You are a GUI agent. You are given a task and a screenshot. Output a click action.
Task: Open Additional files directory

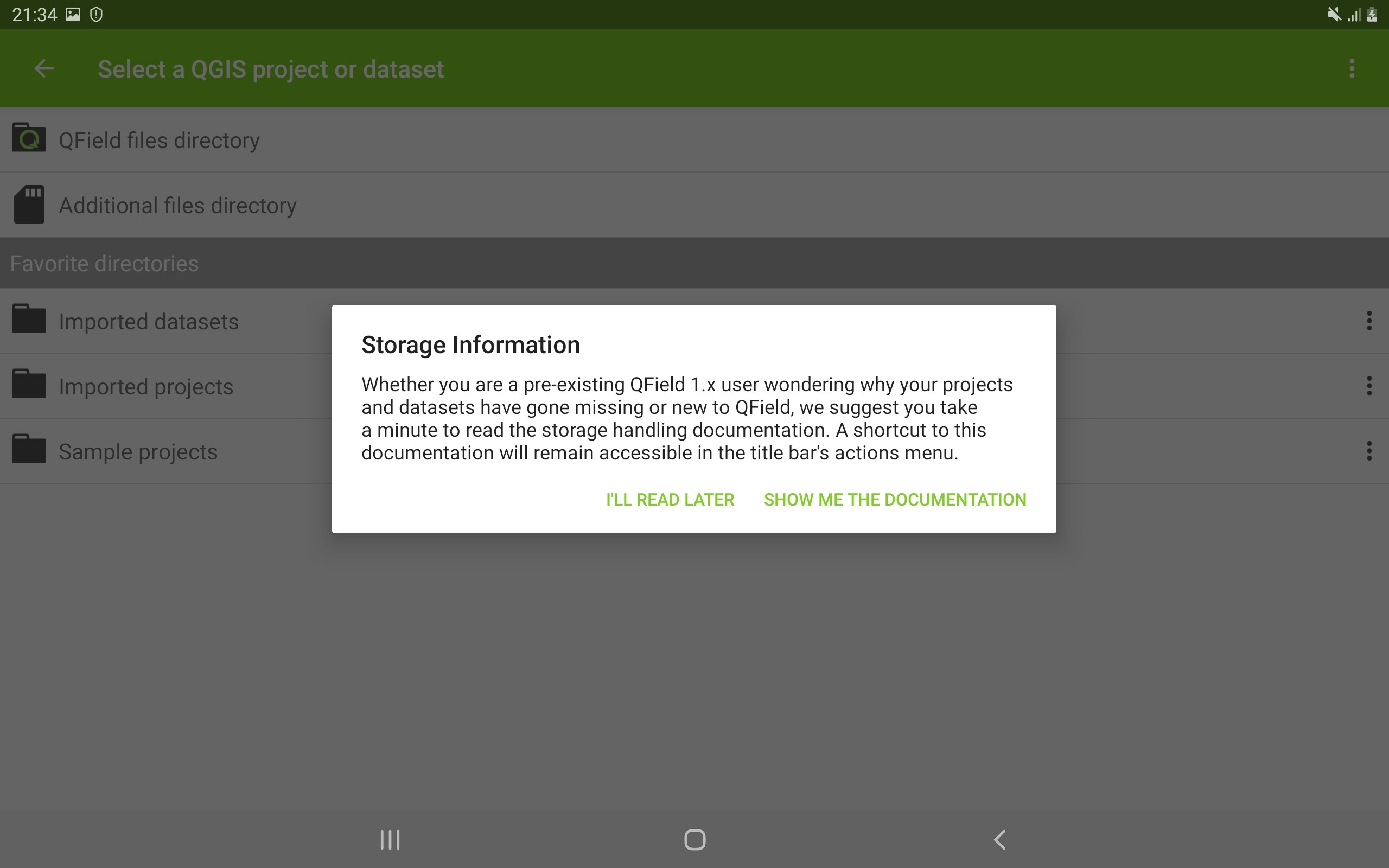pyautogui.click(x=694, y=205)
